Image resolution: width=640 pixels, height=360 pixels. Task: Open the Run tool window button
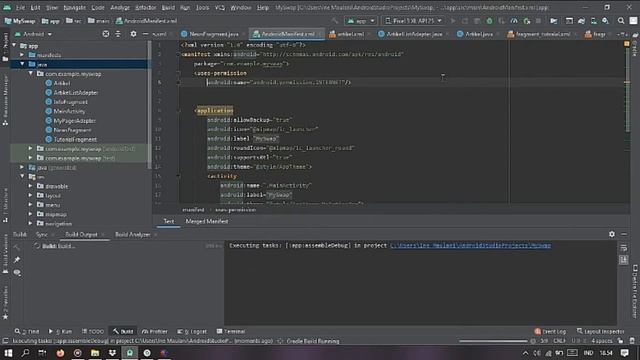60,331
